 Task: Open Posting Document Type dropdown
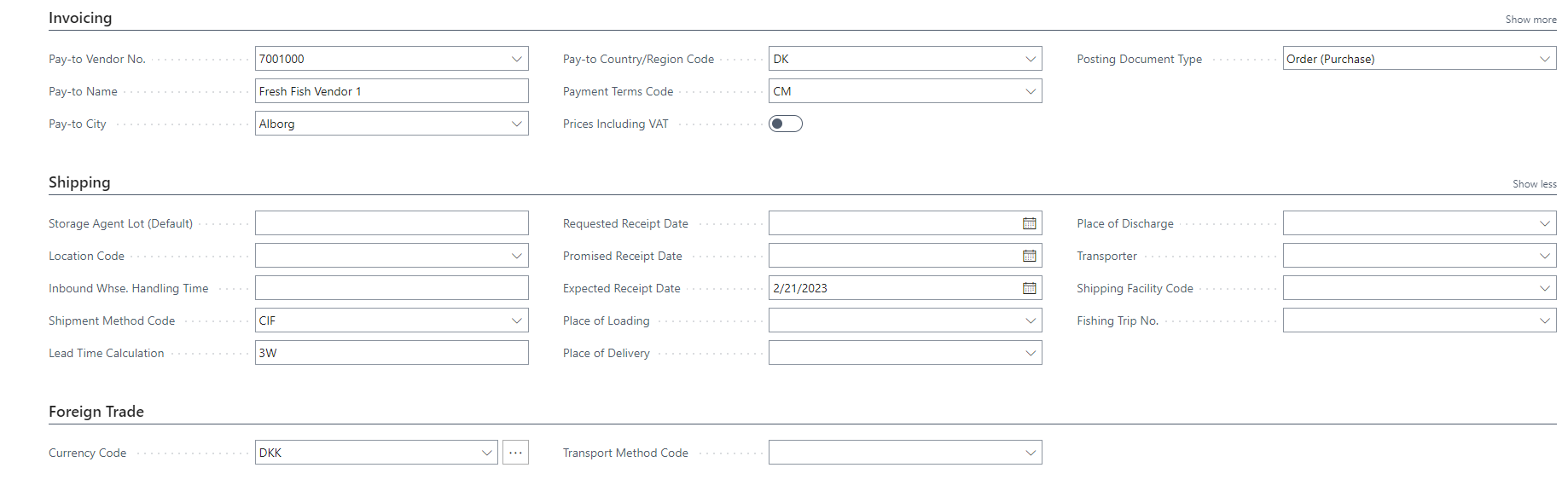coord(1544,59)
